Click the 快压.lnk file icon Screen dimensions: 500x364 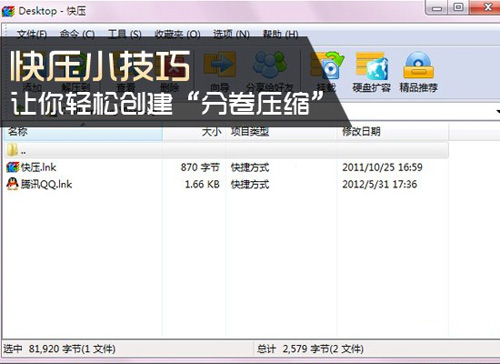click(x=13, y=167)
